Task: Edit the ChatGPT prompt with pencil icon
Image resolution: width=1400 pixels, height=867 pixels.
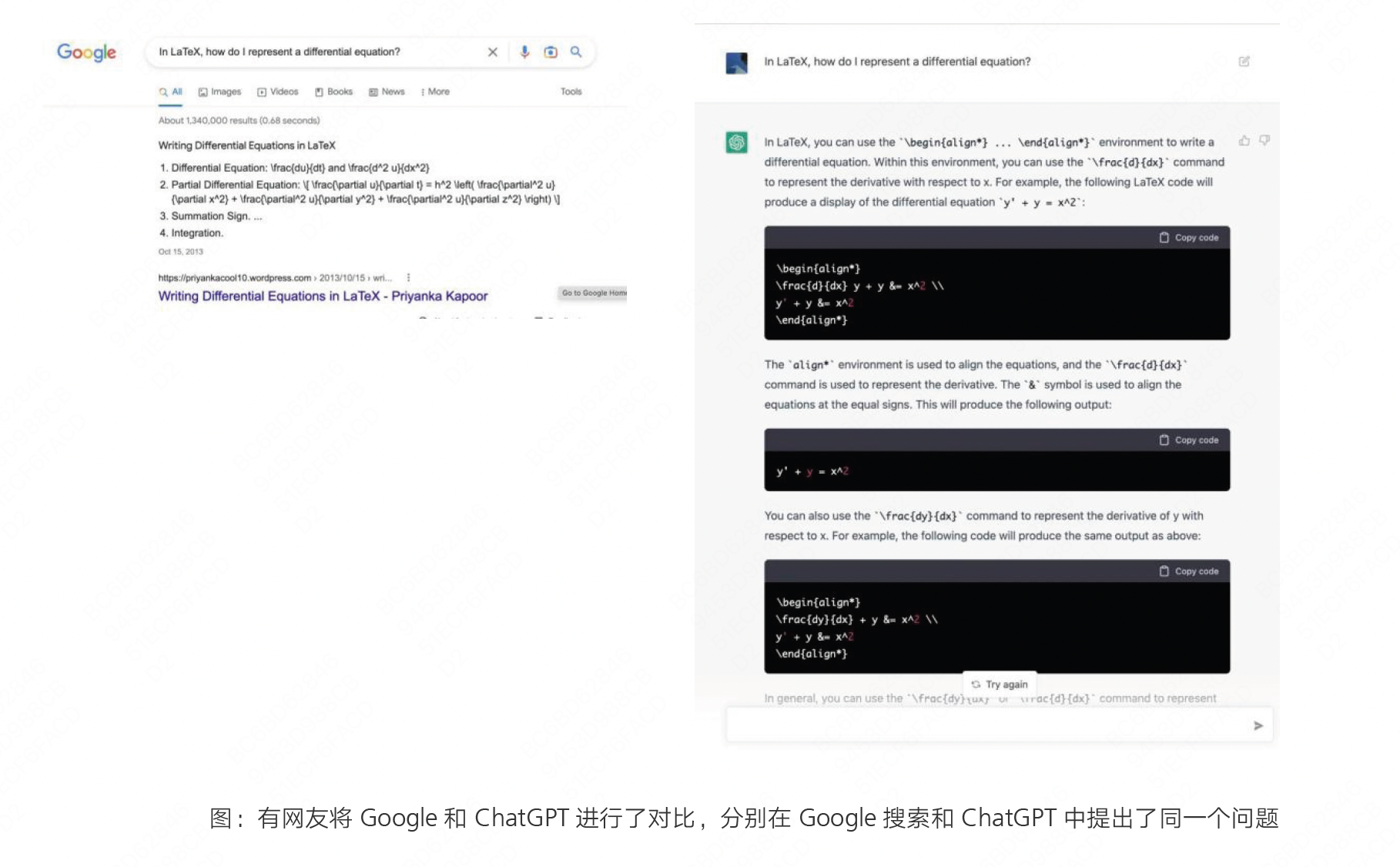Action: [x=1244, y=62]
